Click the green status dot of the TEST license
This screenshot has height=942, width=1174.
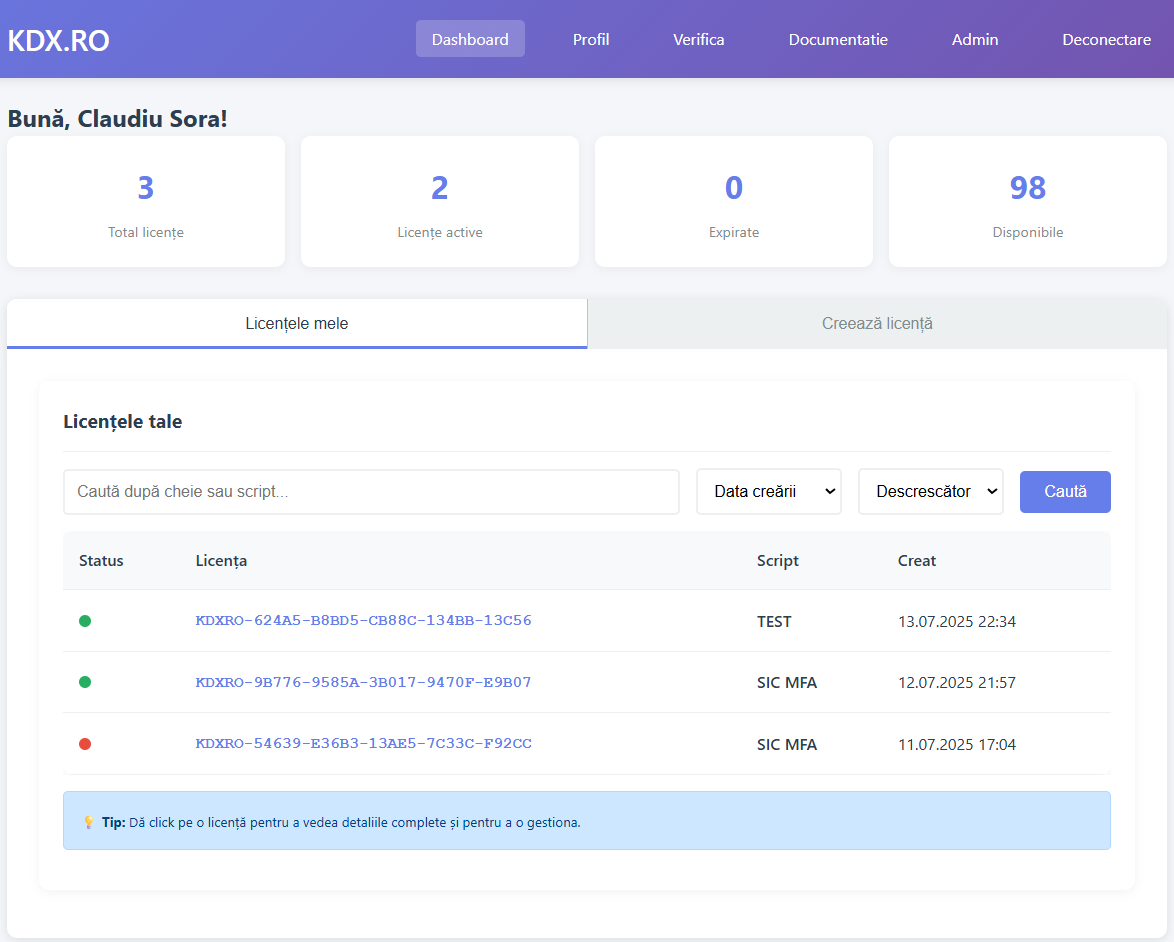tap(85, 620)
